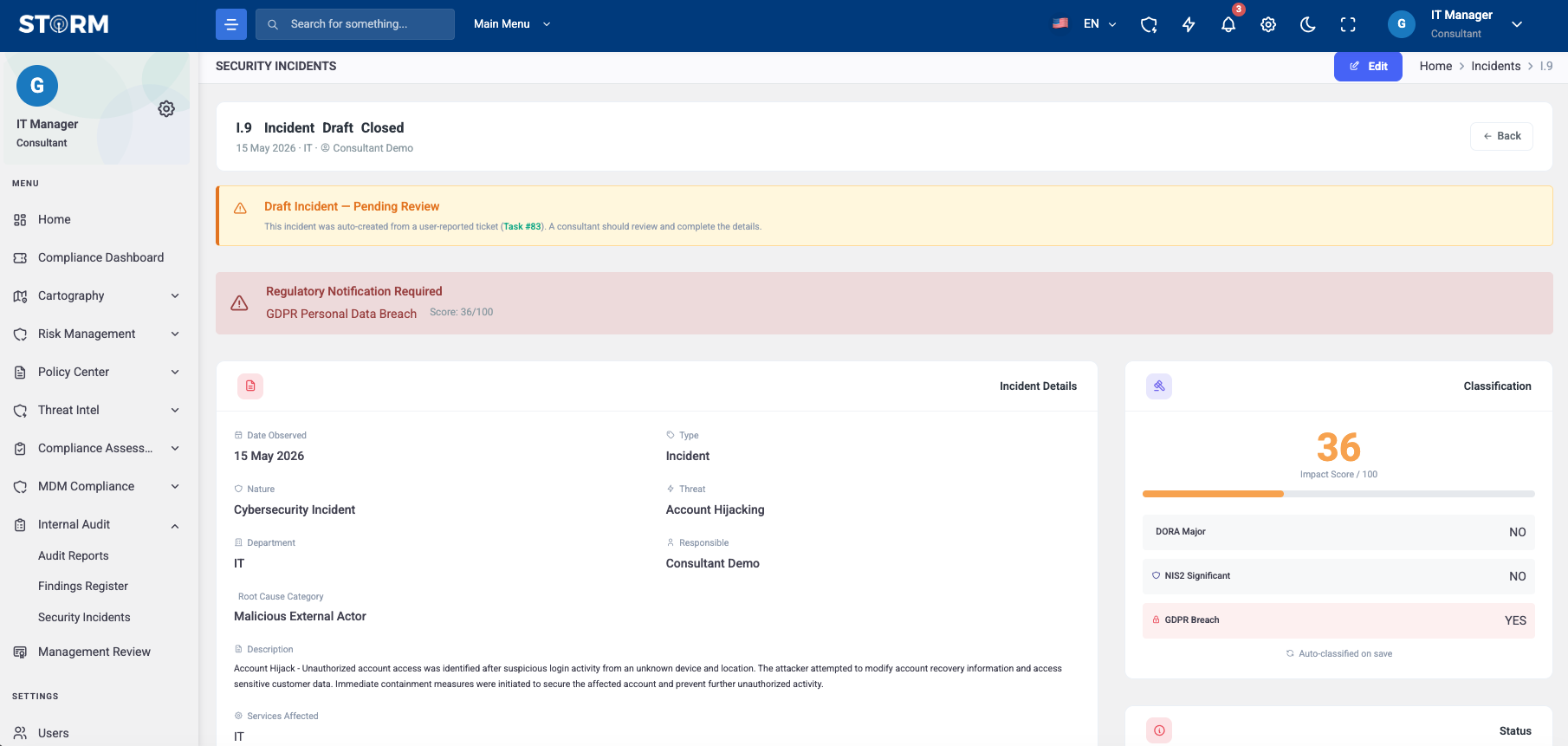Viewport: 1568px width, 746px height.
Task: Click the Regulatory Notification warning triangle icon
Action: click(x=240, y=303)
